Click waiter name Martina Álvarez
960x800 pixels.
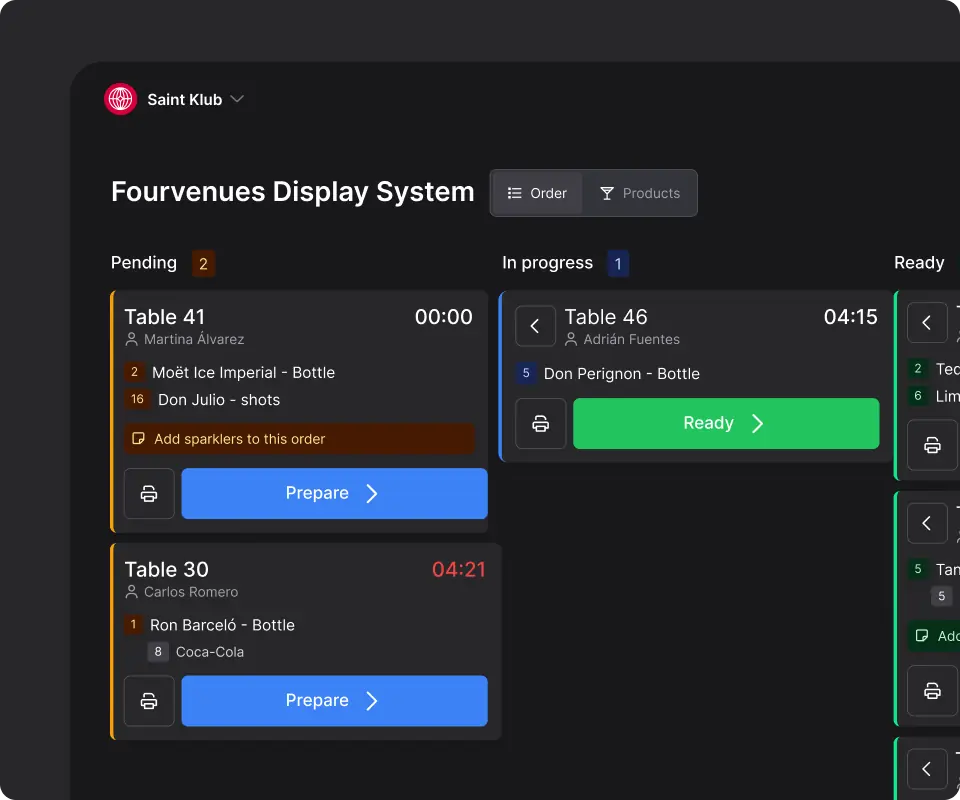pyautogui.click(x=194, y=339)
